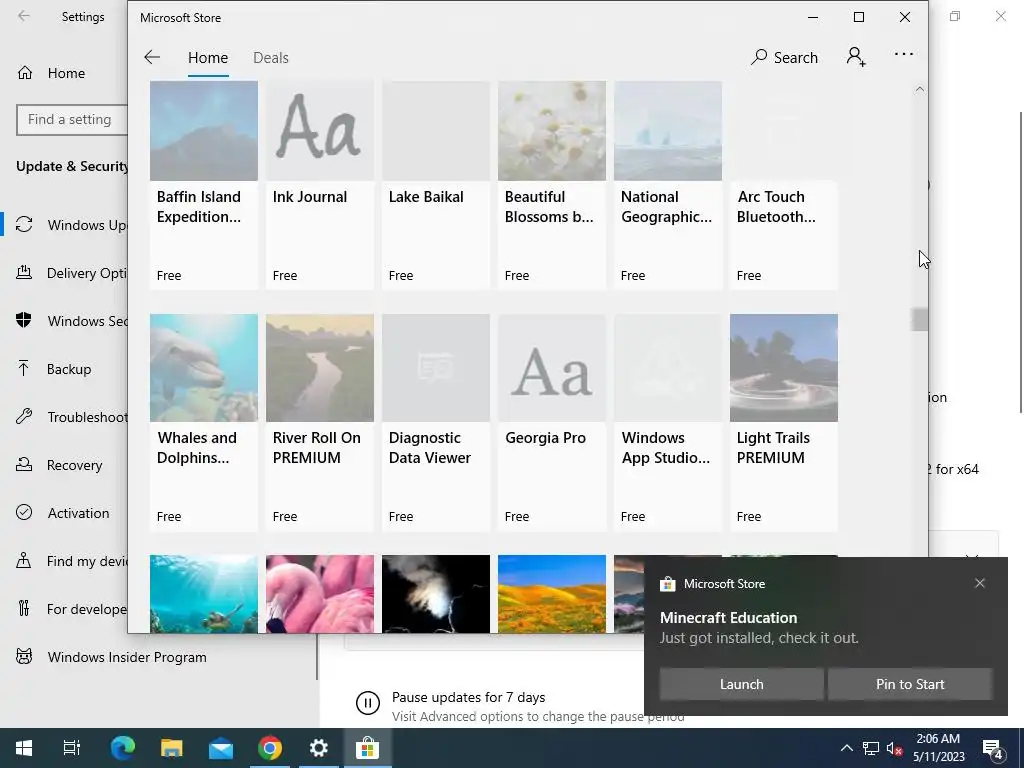Go to Settings Home
Viewport: 1024px width, 768px height.
tap(51, 73)
